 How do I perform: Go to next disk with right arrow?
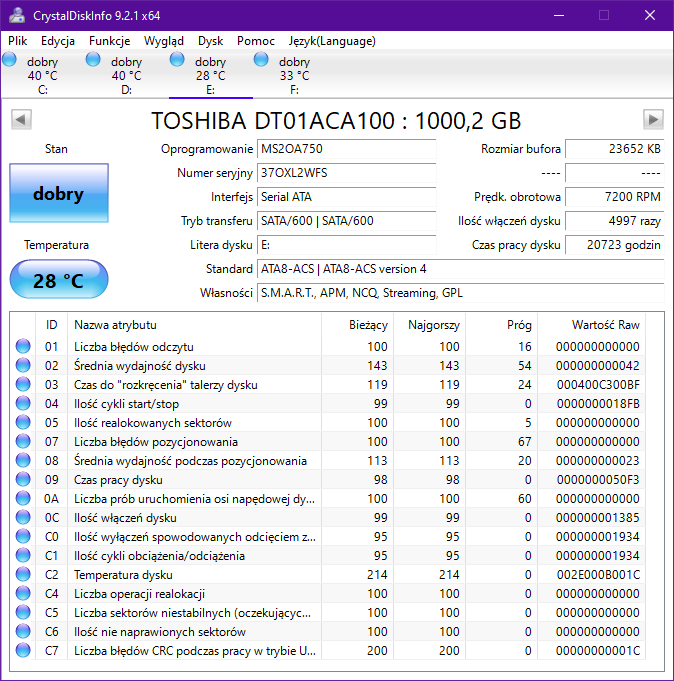(x=653, y=120)
